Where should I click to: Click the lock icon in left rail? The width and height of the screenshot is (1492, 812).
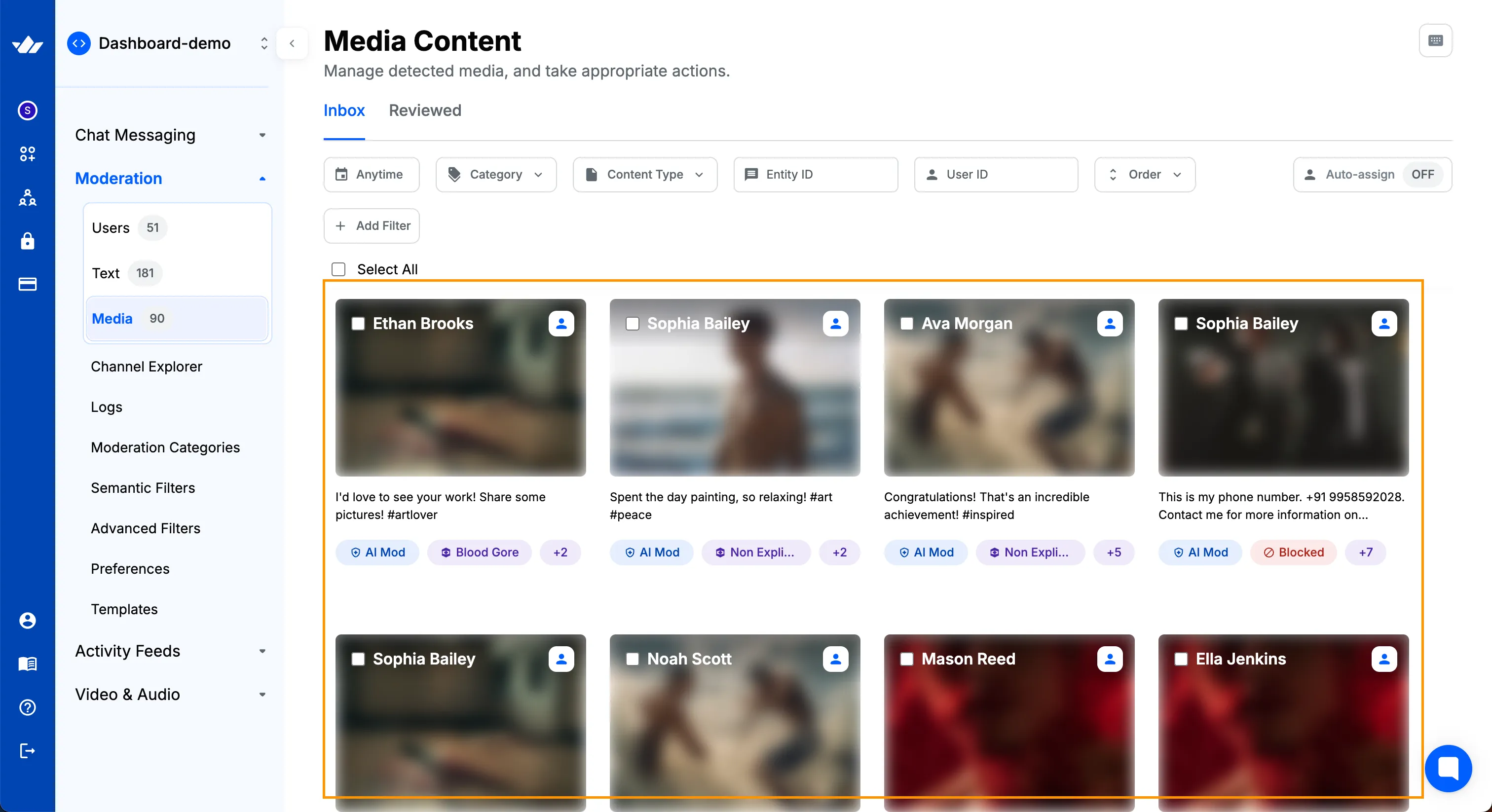pyautogui.click(x=27, y=241)
